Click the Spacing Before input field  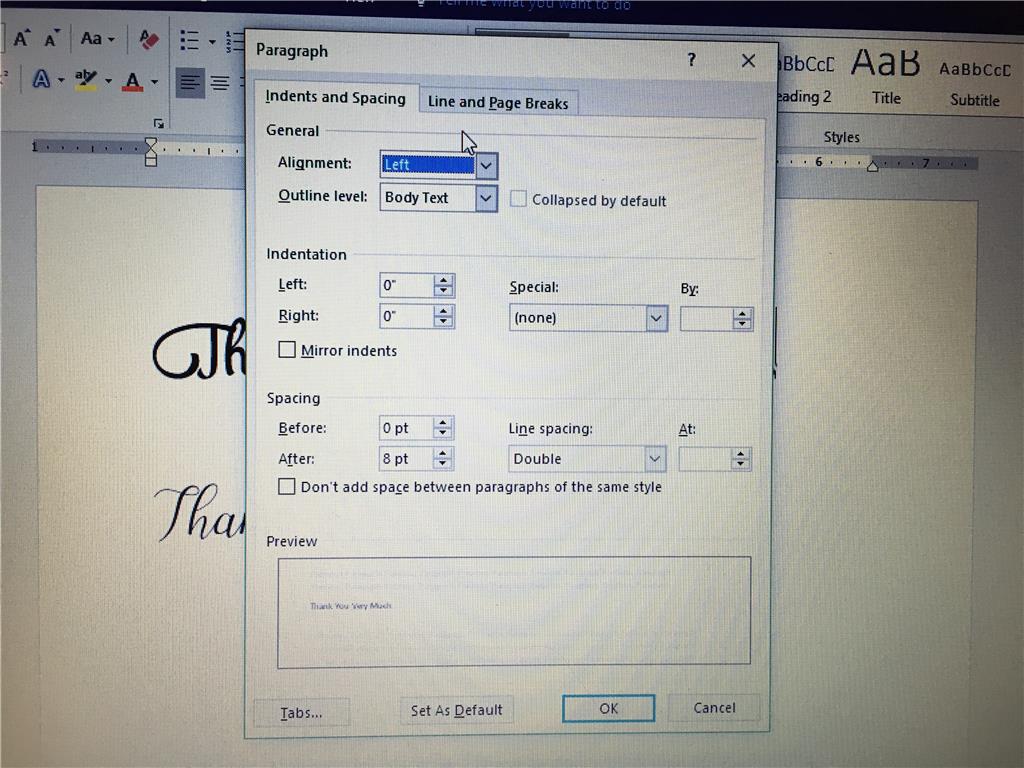point(406,428)
